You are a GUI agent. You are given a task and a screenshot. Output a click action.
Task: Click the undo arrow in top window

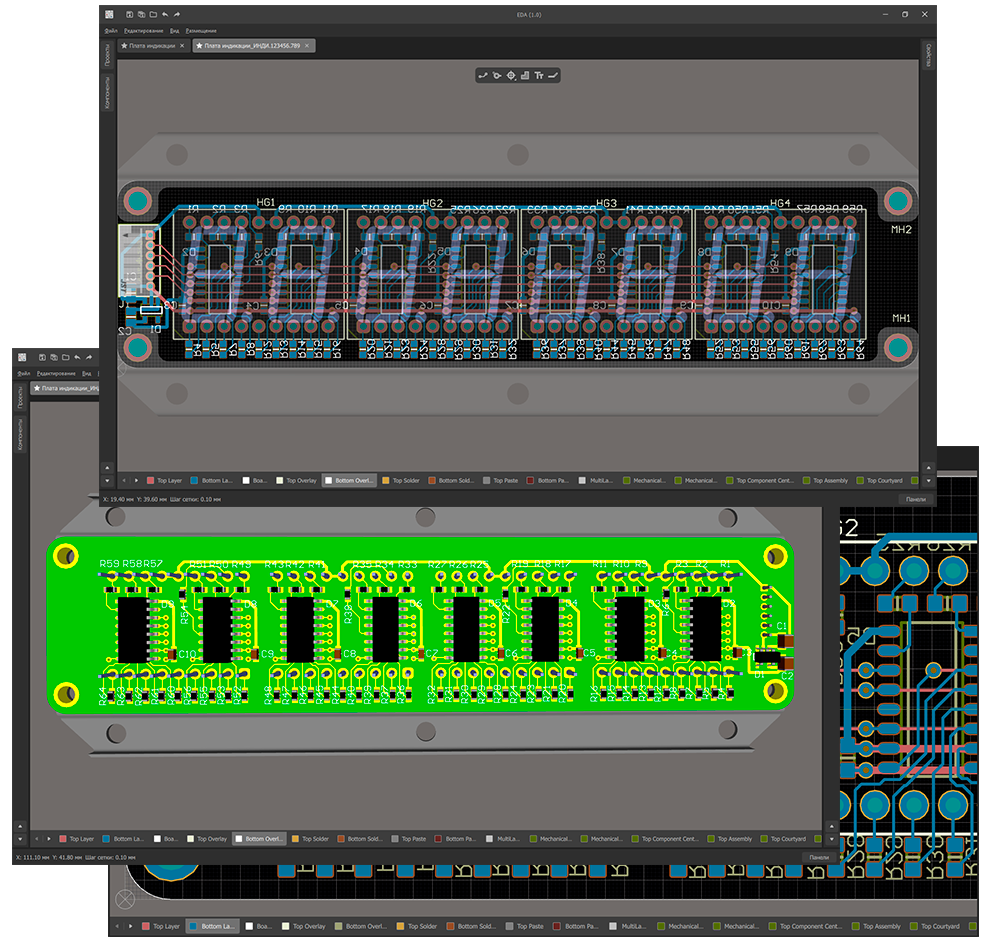(164, 15)
